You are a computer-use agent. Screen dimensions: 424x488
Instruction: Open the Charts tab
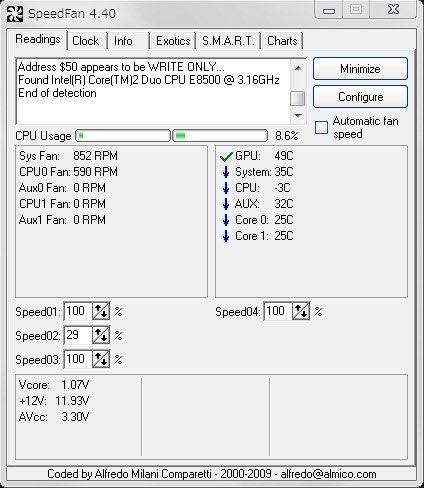pos(282,41)
